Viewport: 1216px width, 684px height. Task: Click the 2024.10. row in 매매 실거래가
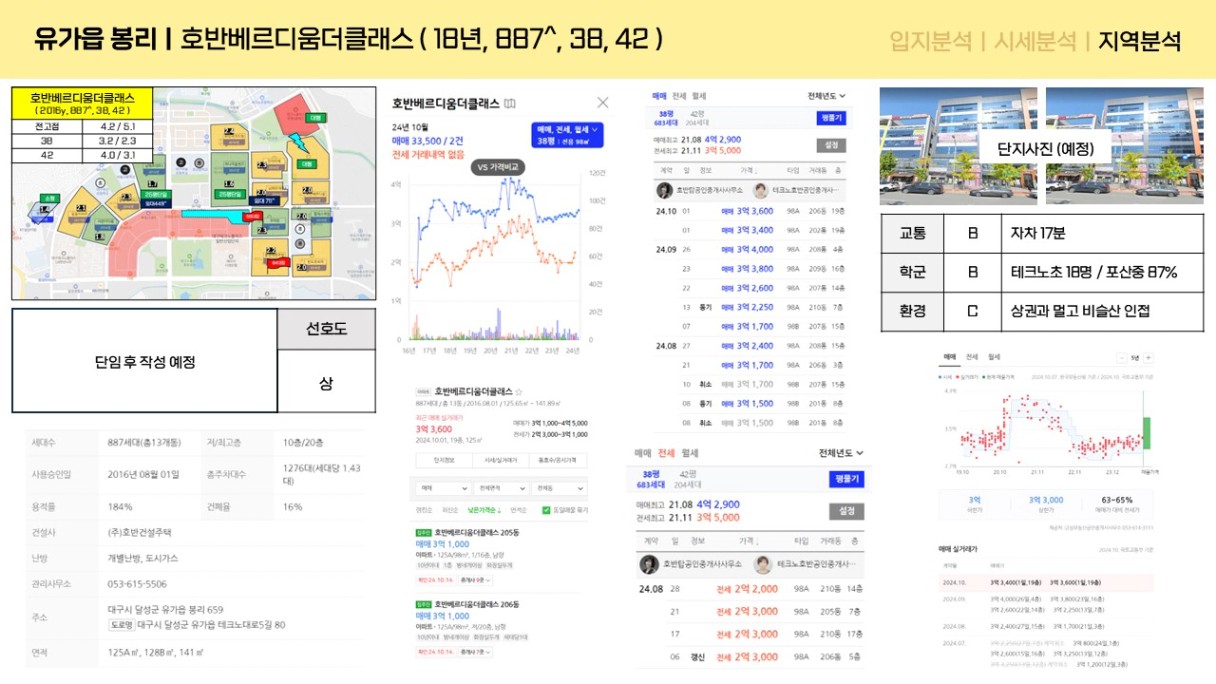(1044, 582)
